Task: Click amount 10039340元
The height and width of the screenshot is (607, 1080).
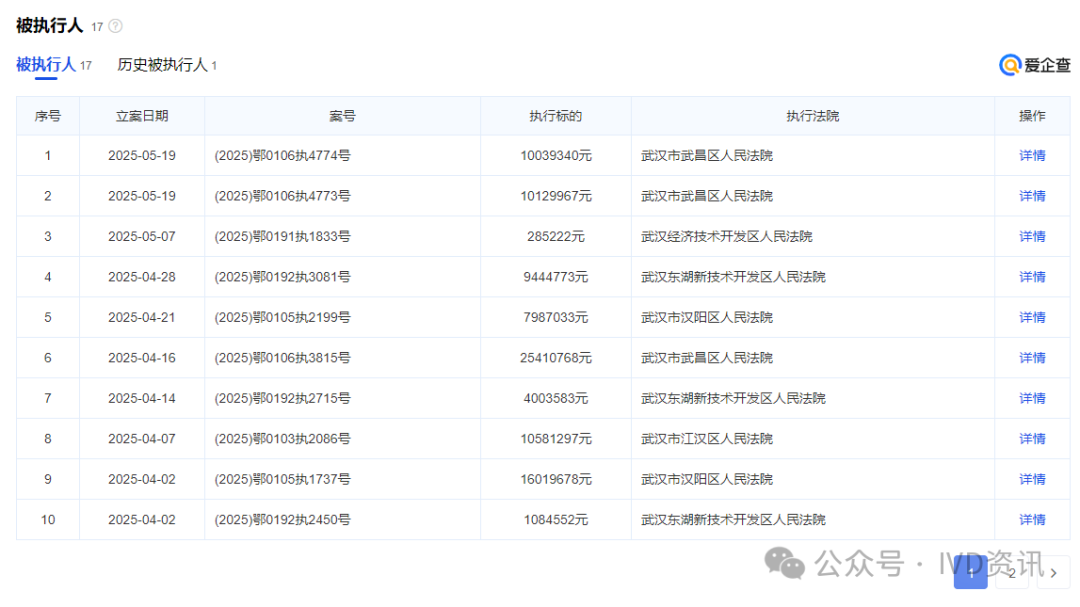Action: click(556, 156)
